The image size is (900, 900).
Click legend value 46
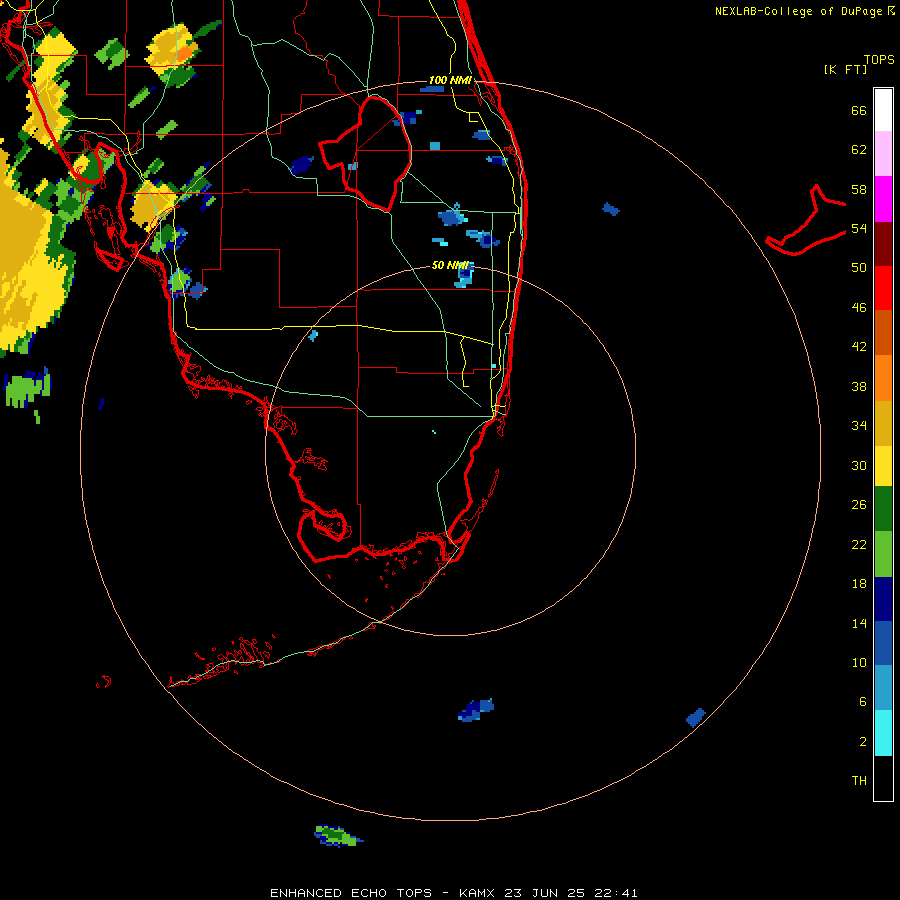(859, 308)
